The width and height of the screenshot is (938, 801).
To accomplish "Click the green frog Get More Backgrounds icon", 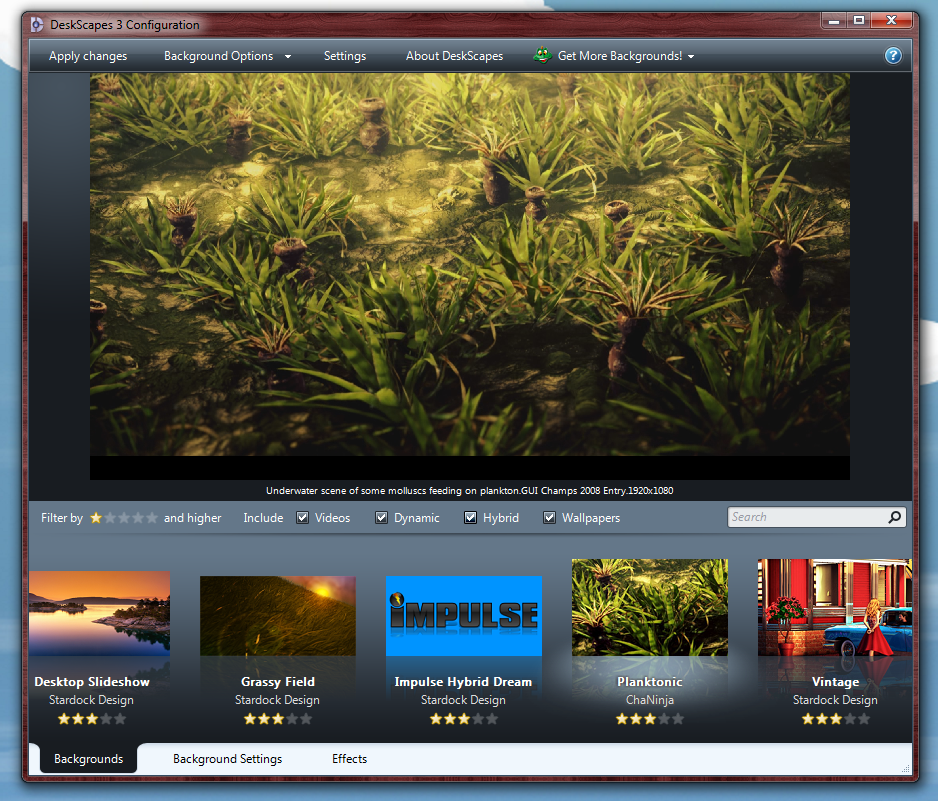I will (543, 56).
